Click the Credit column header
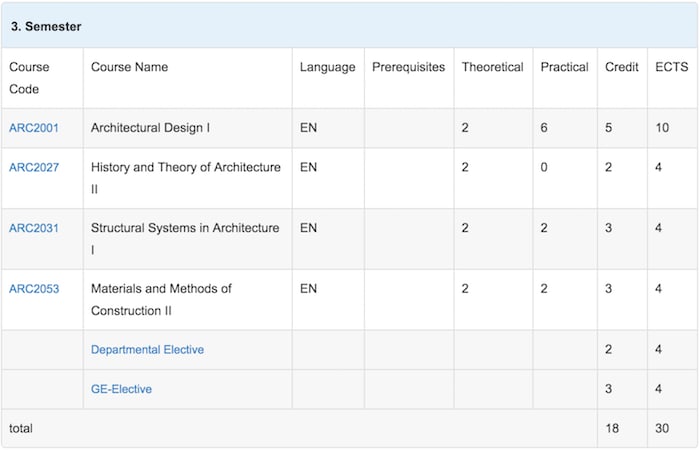The image size is (700, 450). (x=621, y=67)
